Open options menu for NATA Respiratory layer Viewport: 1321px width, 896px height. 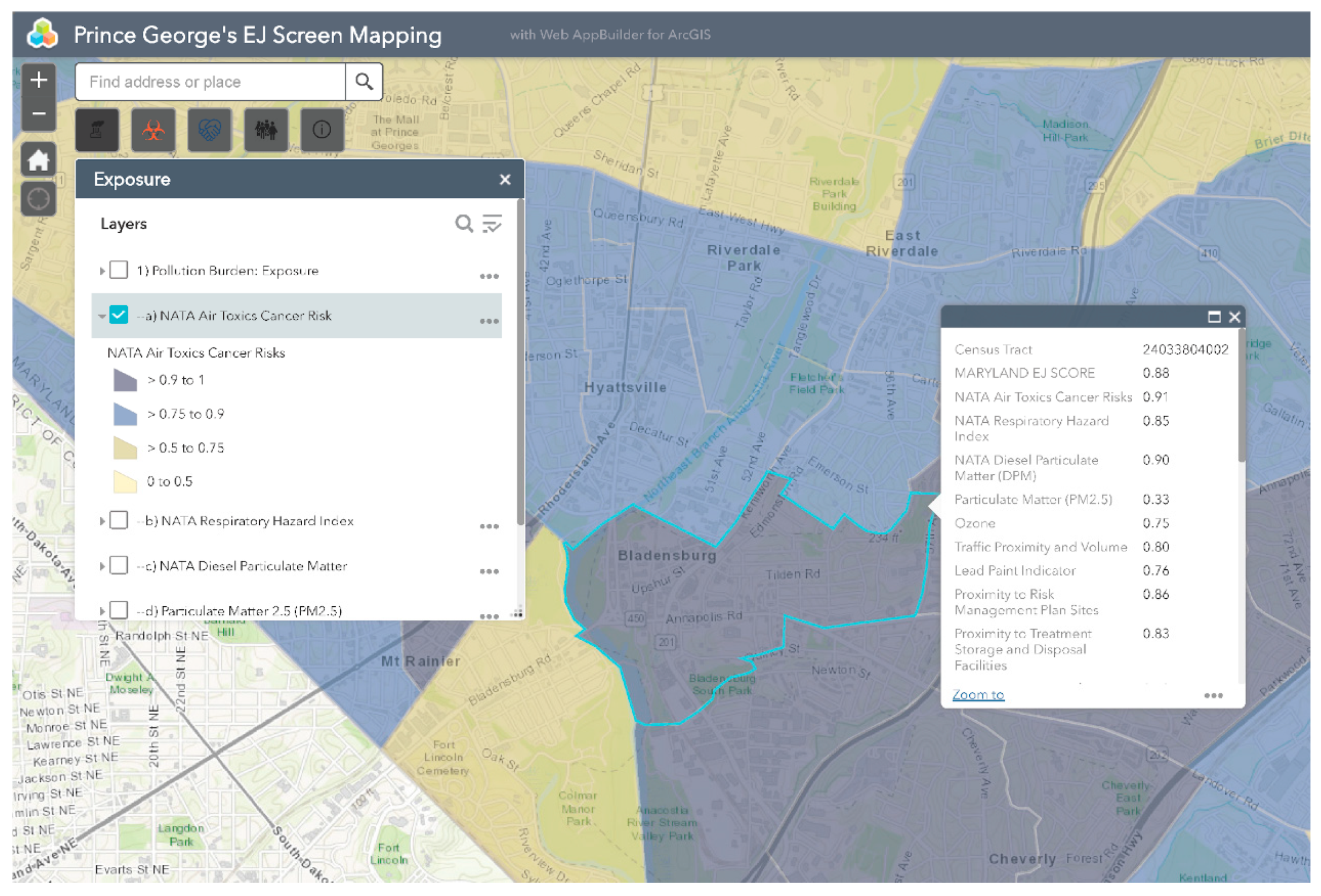click(x=489, y=527)
